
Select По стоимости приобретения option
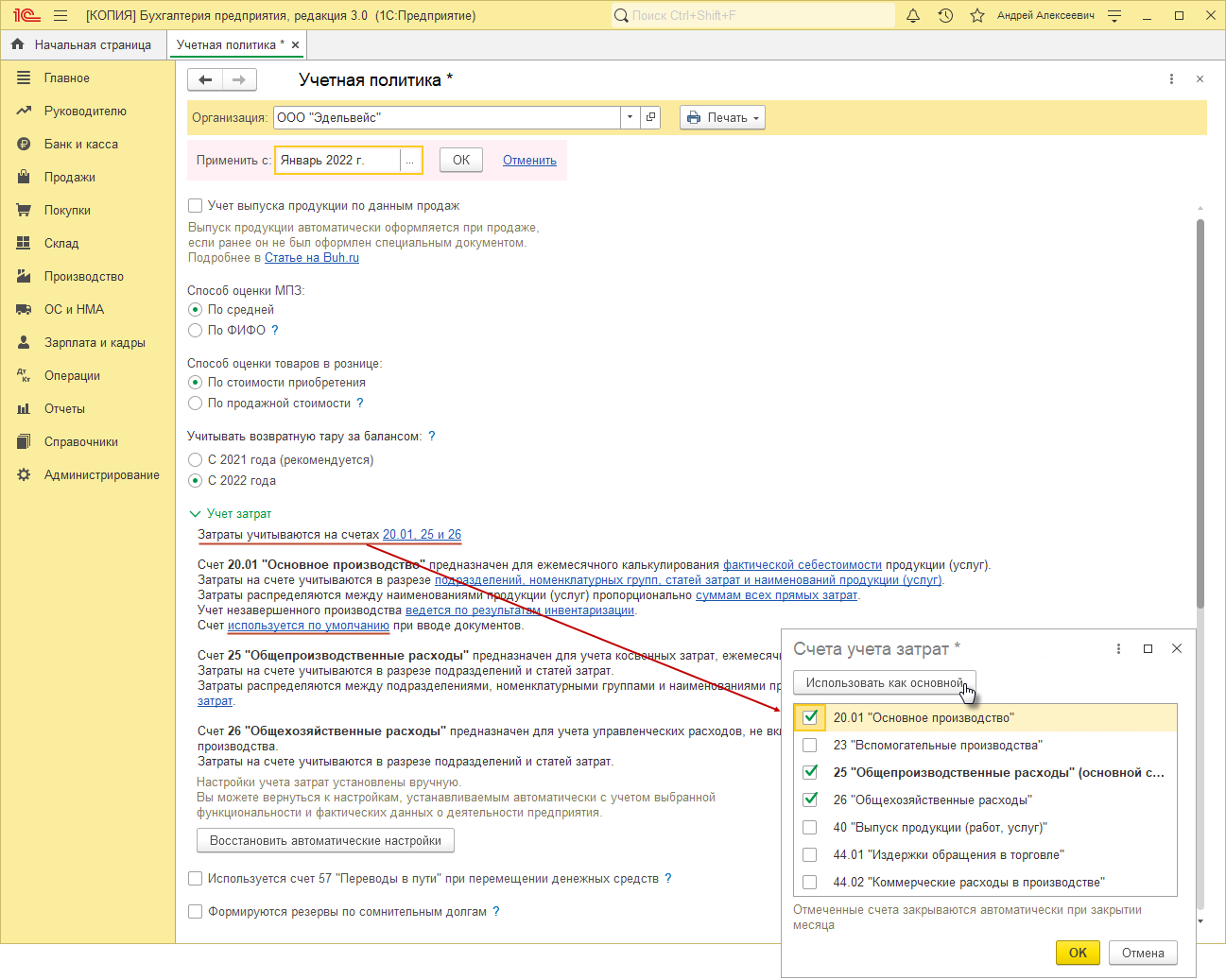point(195,382)
